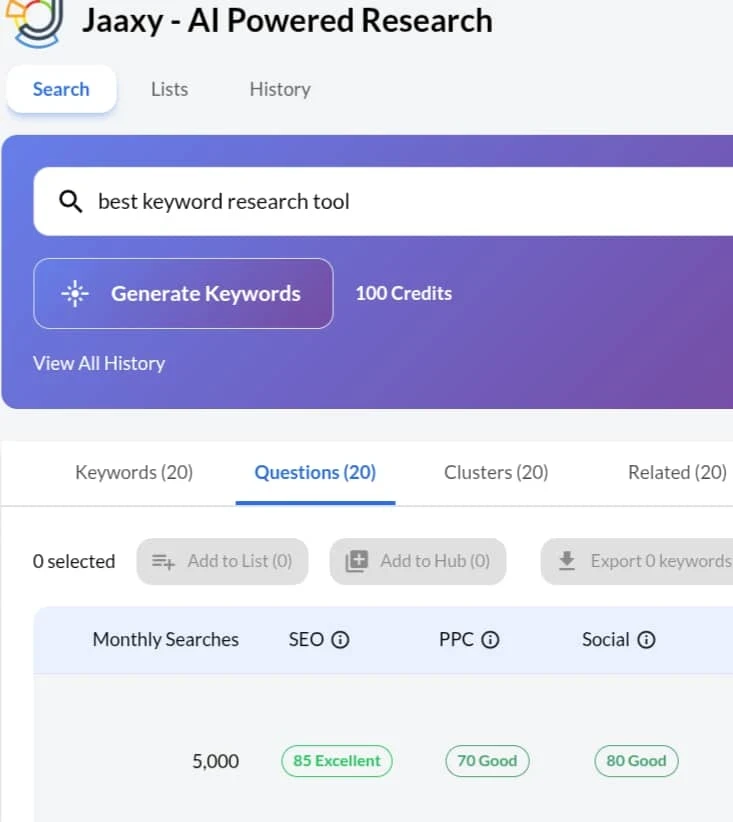Viewport: 733px width, 822px height.
Task: Click the Social column header label
Action: pos(606,640)
